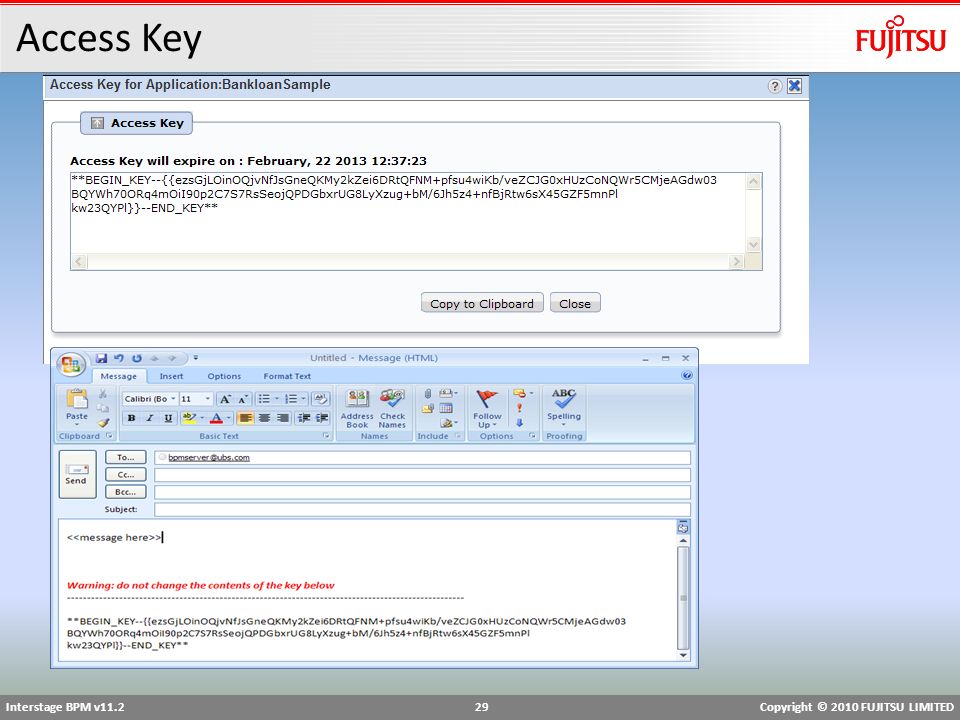Click the Bcc... button
This screenshot has height=720, width=960.
coord(126,492)
